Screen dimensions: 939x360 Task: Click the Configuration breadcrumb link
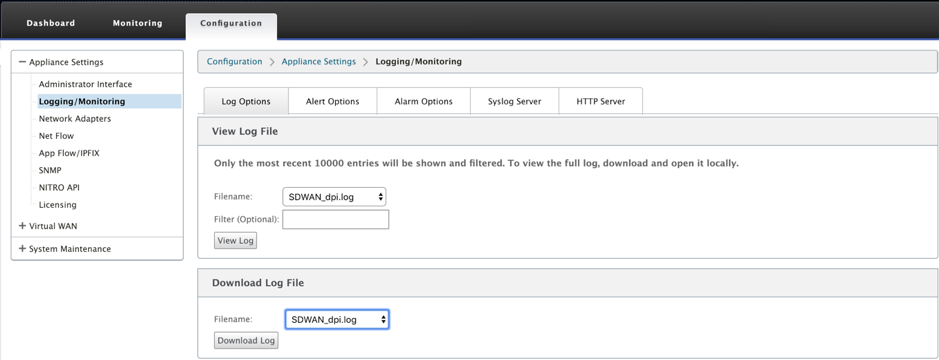click(234, 61)
